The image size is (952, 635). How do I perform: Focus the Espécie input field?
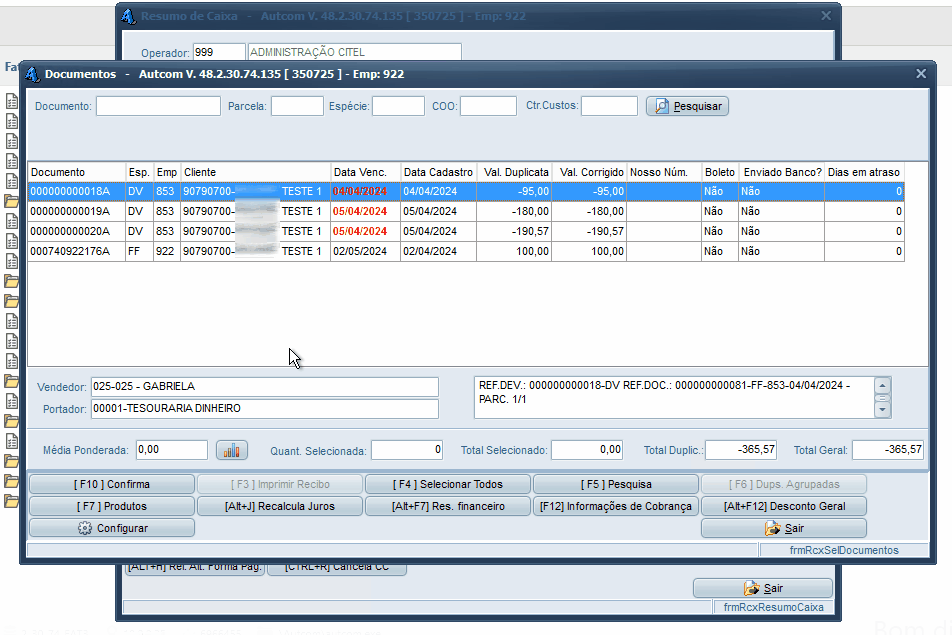click(398, 106)
